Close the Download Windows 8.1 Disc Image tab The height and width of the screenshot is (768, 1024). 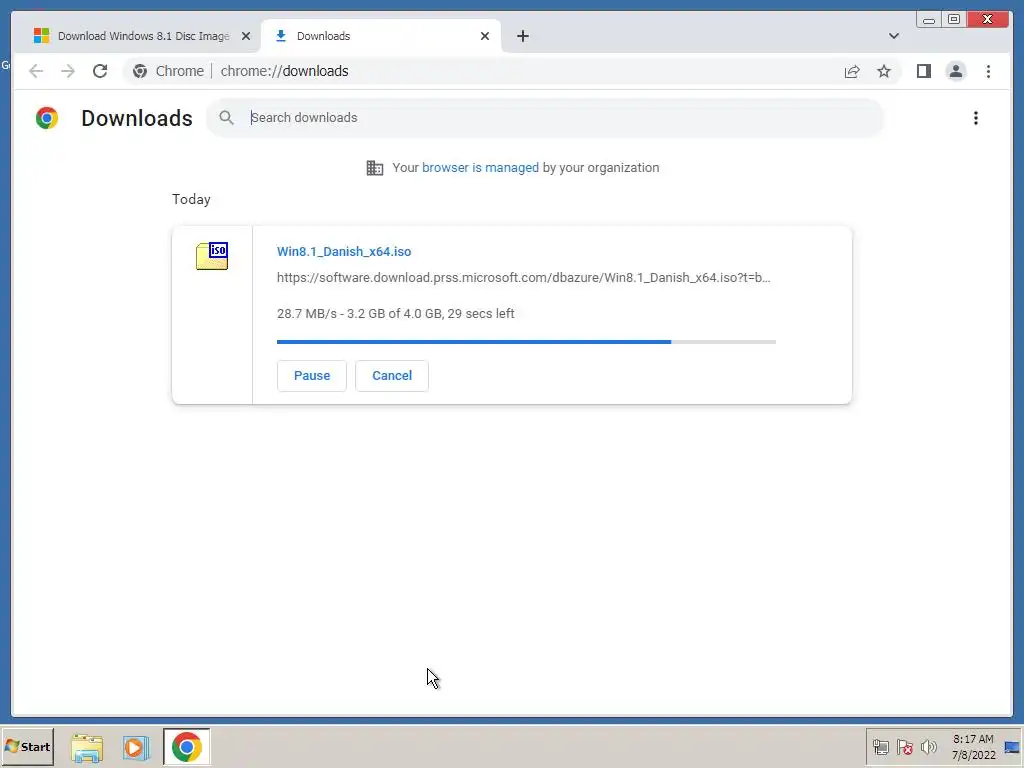(x=246, y=36)
